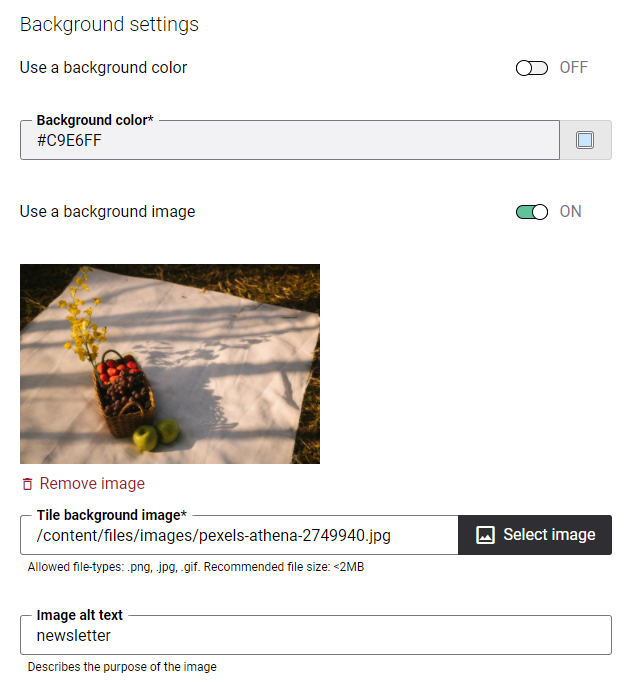Click the 'Background color*' field label
629x691 pixels.
click(x=95, y=120)
